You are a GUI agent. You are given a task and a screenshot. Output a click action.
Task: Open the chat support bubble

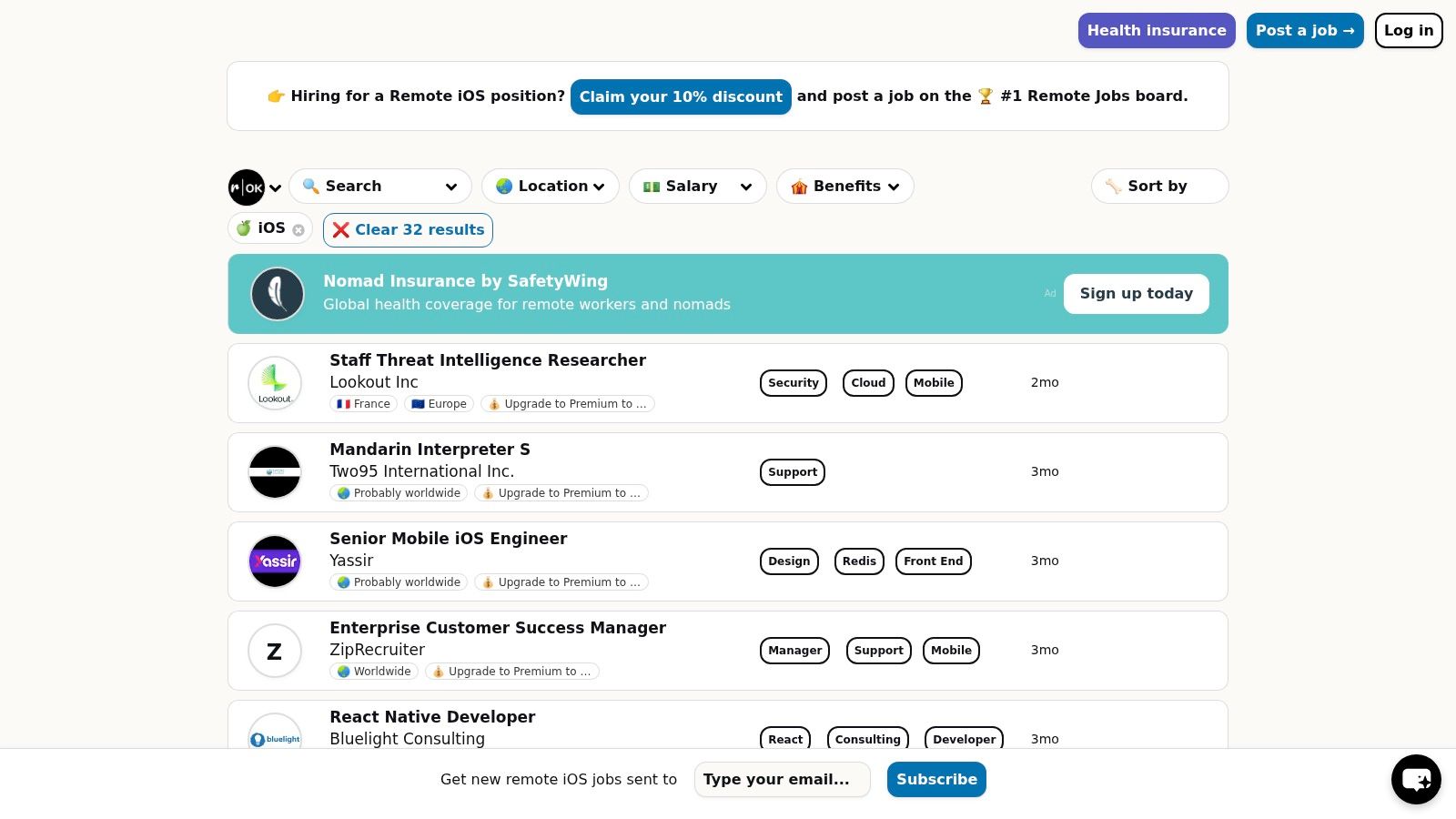point(1416,779)
